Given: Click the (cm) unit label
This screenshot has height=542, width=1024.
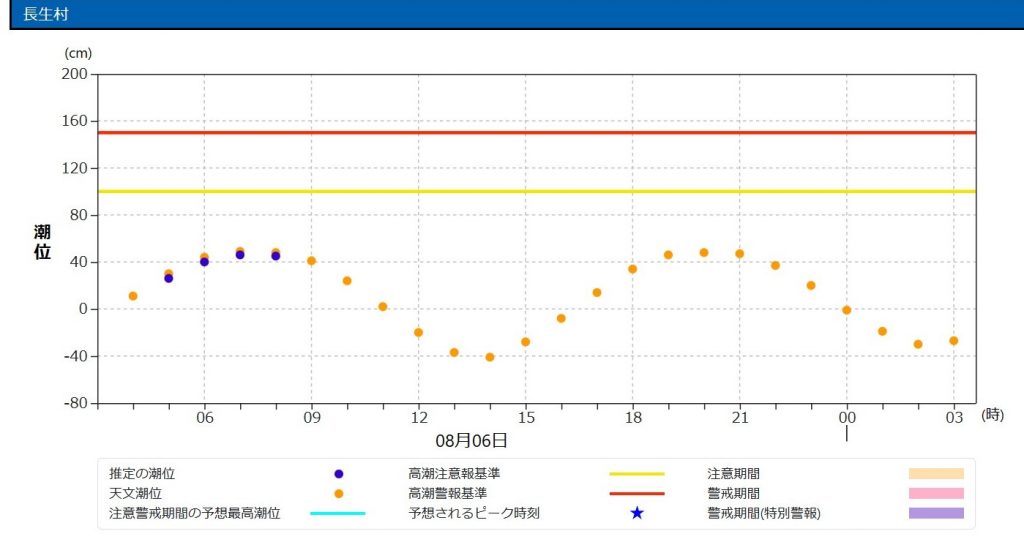Looking at the screenshot, I should point(78,54).
